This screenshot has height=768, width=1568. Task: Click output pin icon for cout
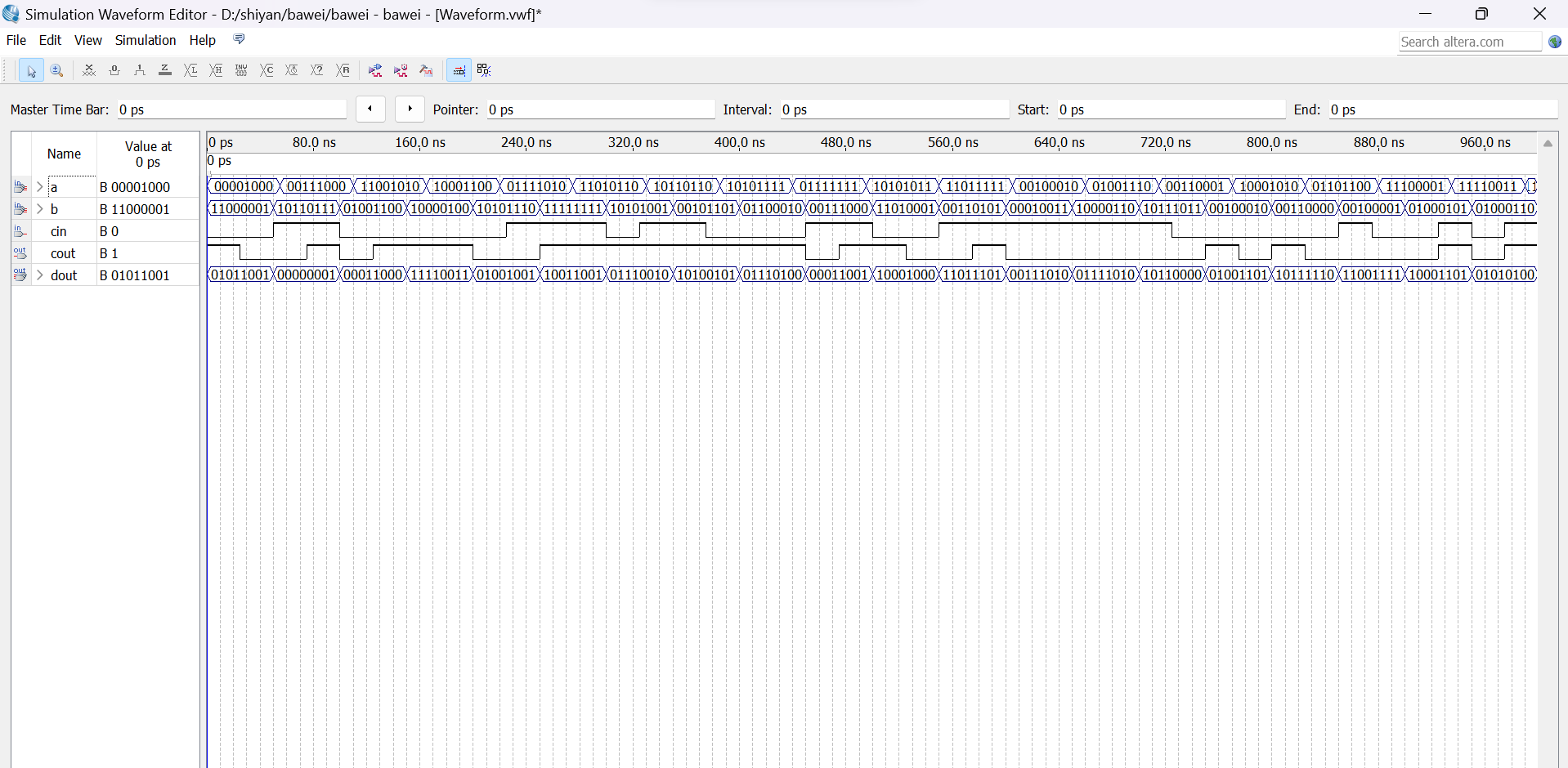pos(20,253)
